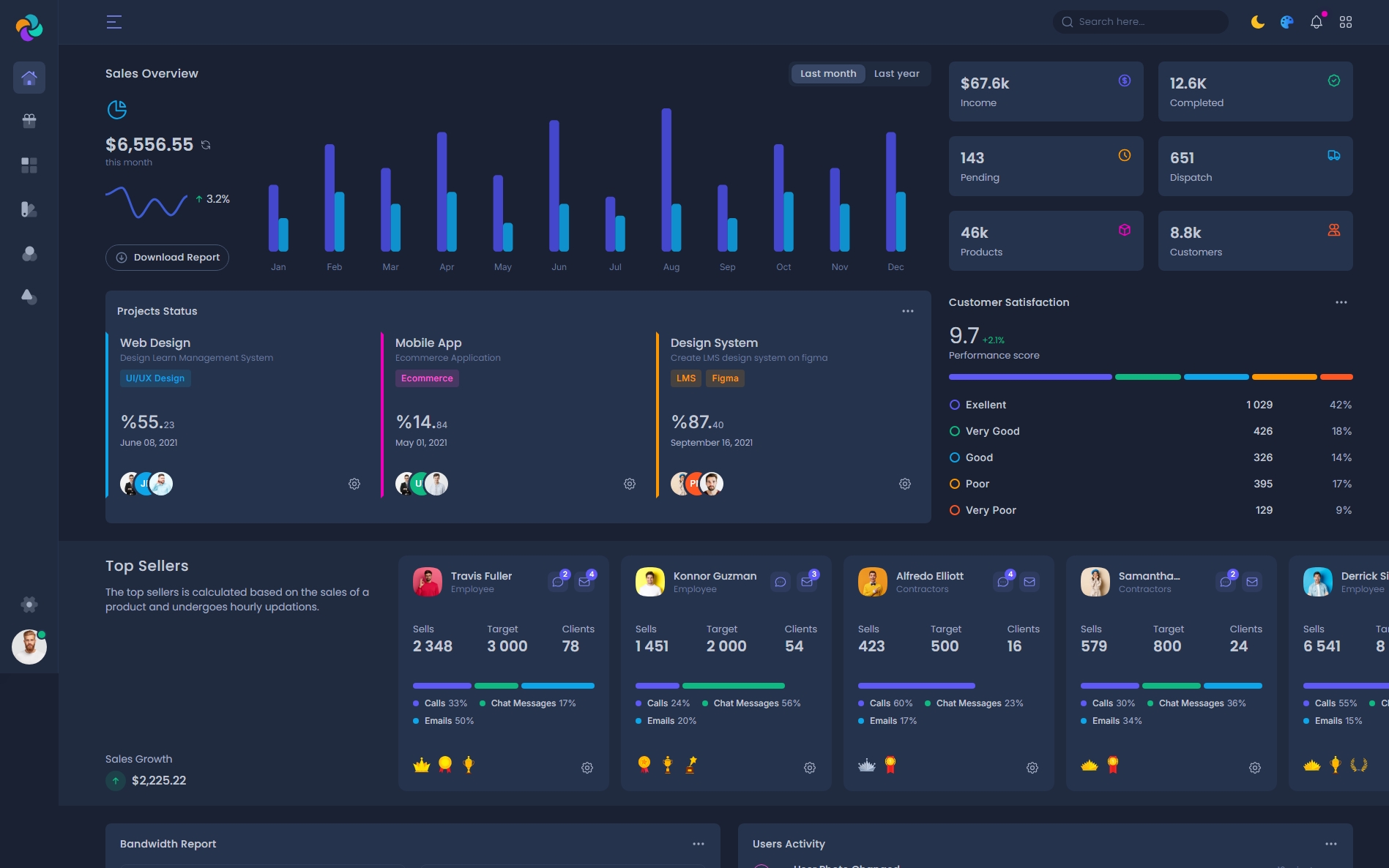Open Users Activity more options
The width and height of the screenshot is (1389, 868).
[x=1331, y=844]
